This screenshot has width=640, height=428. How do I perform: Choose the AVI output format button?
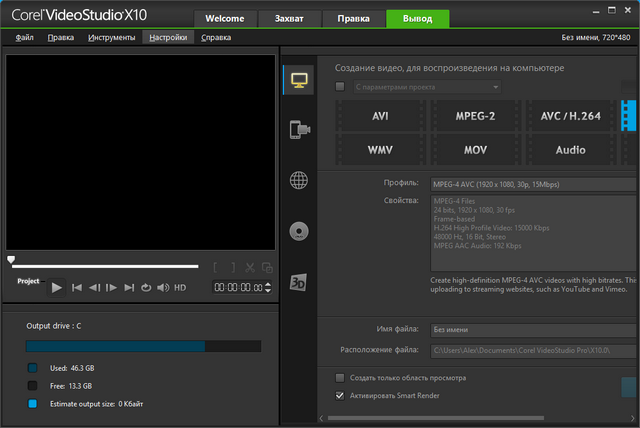pyautogui.click(x=380, y=116)
